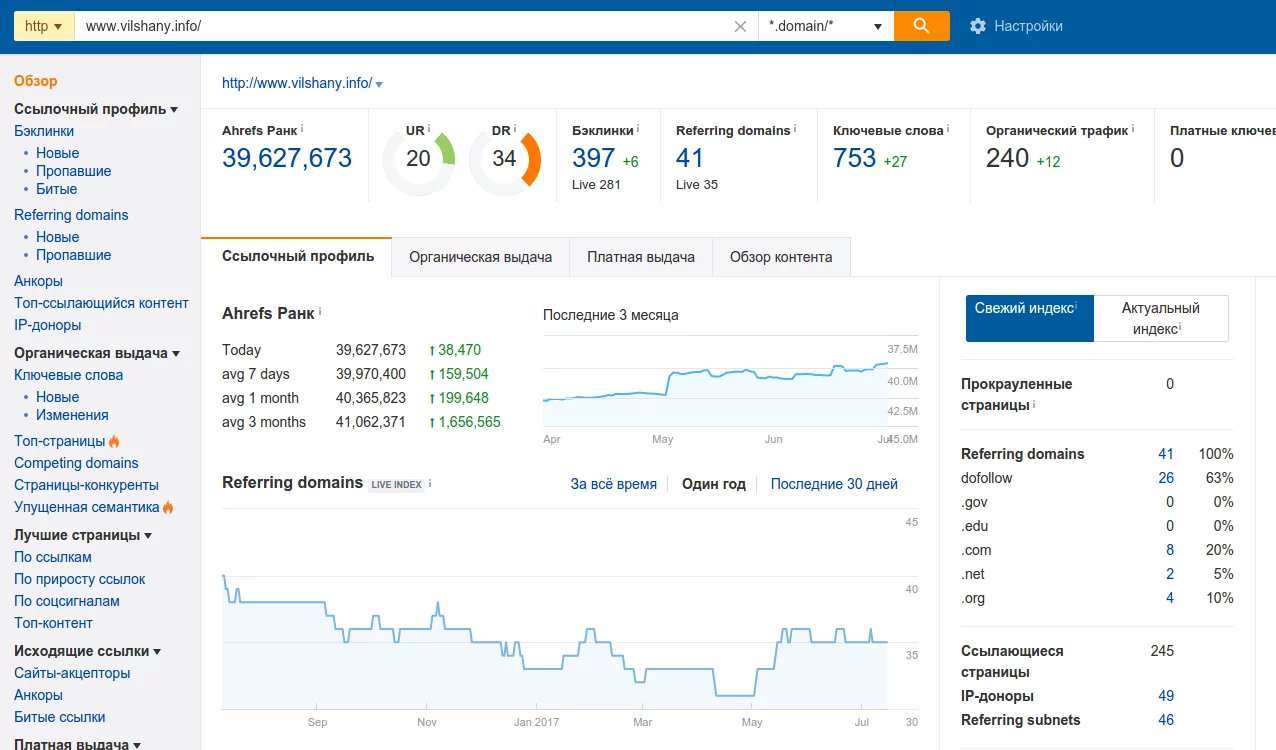
Task: Click the info icon beside Бэклинки metric
Action: point(638,129)
